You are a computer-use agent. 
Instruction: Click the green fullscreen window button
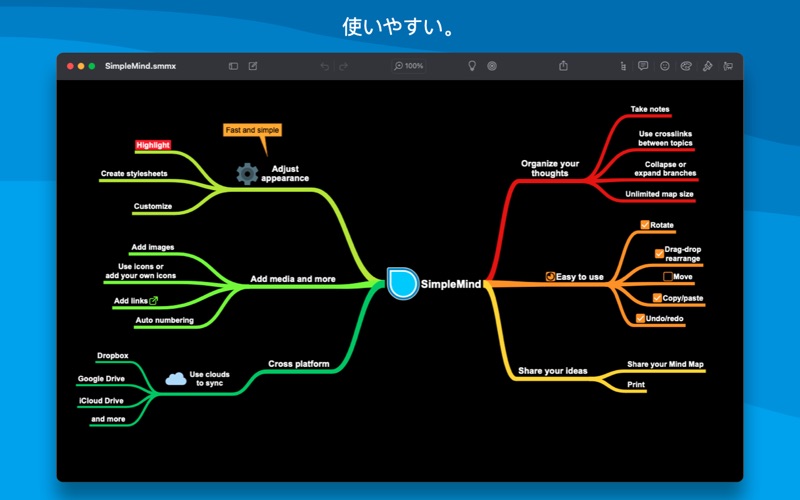point(92,66)
